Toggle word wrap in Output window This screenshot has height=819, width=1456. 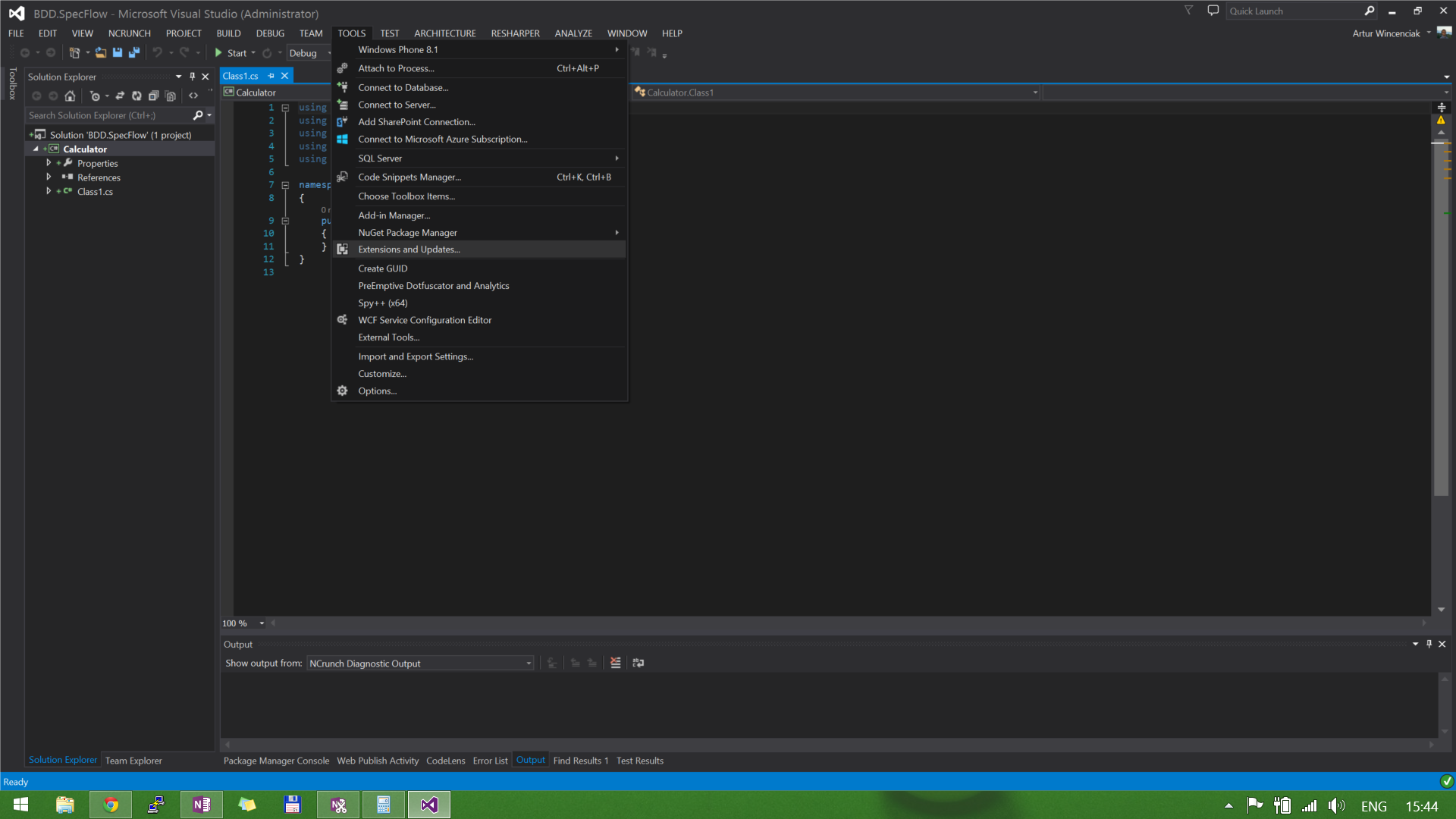tap(639, 664)
